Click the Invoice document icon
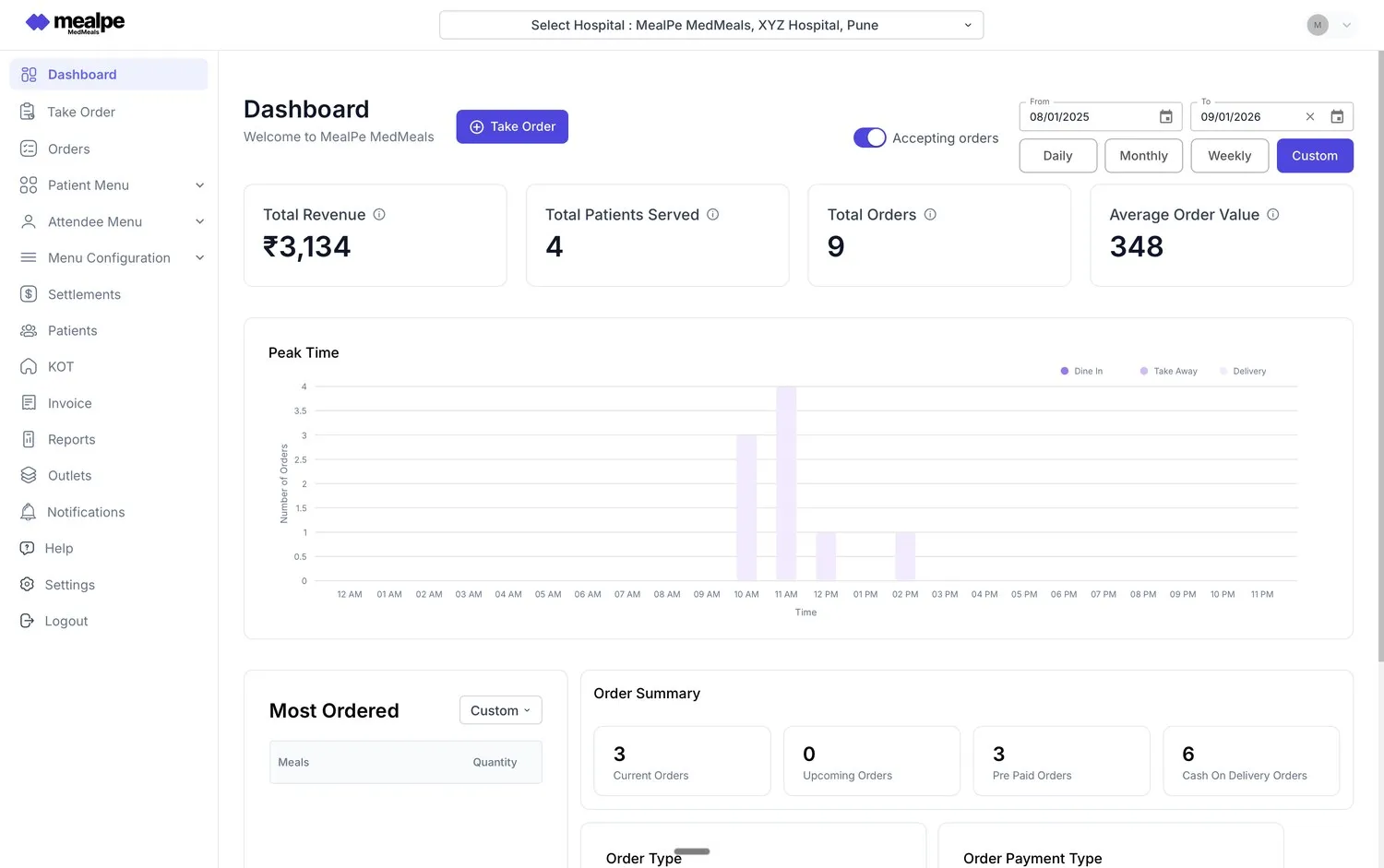 coord(29,403)
